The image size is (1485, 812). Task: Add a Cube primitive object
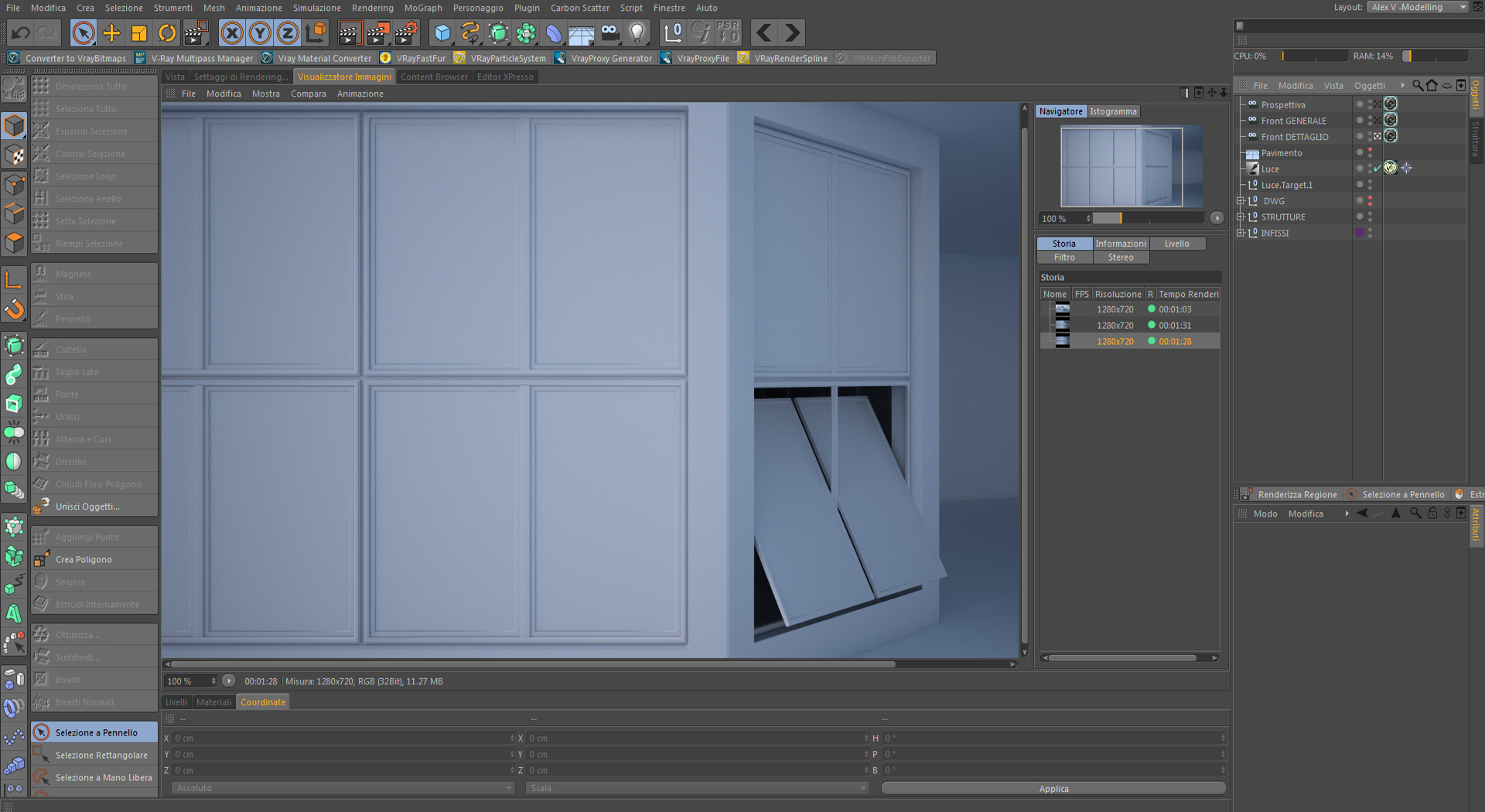(x=442, y=33)
